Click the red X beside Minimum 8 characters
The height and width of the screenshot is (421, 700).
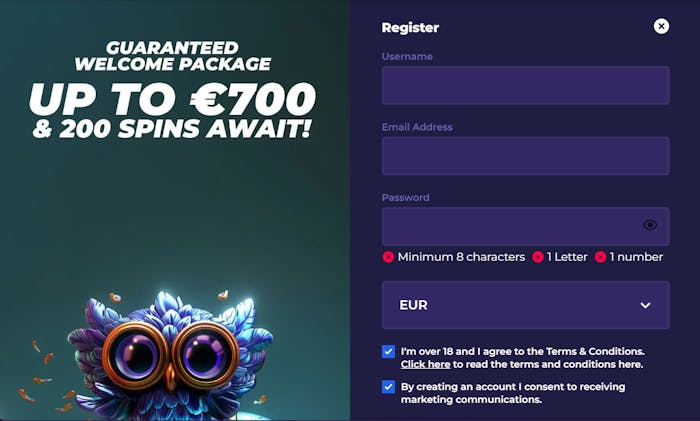[388, 257]
